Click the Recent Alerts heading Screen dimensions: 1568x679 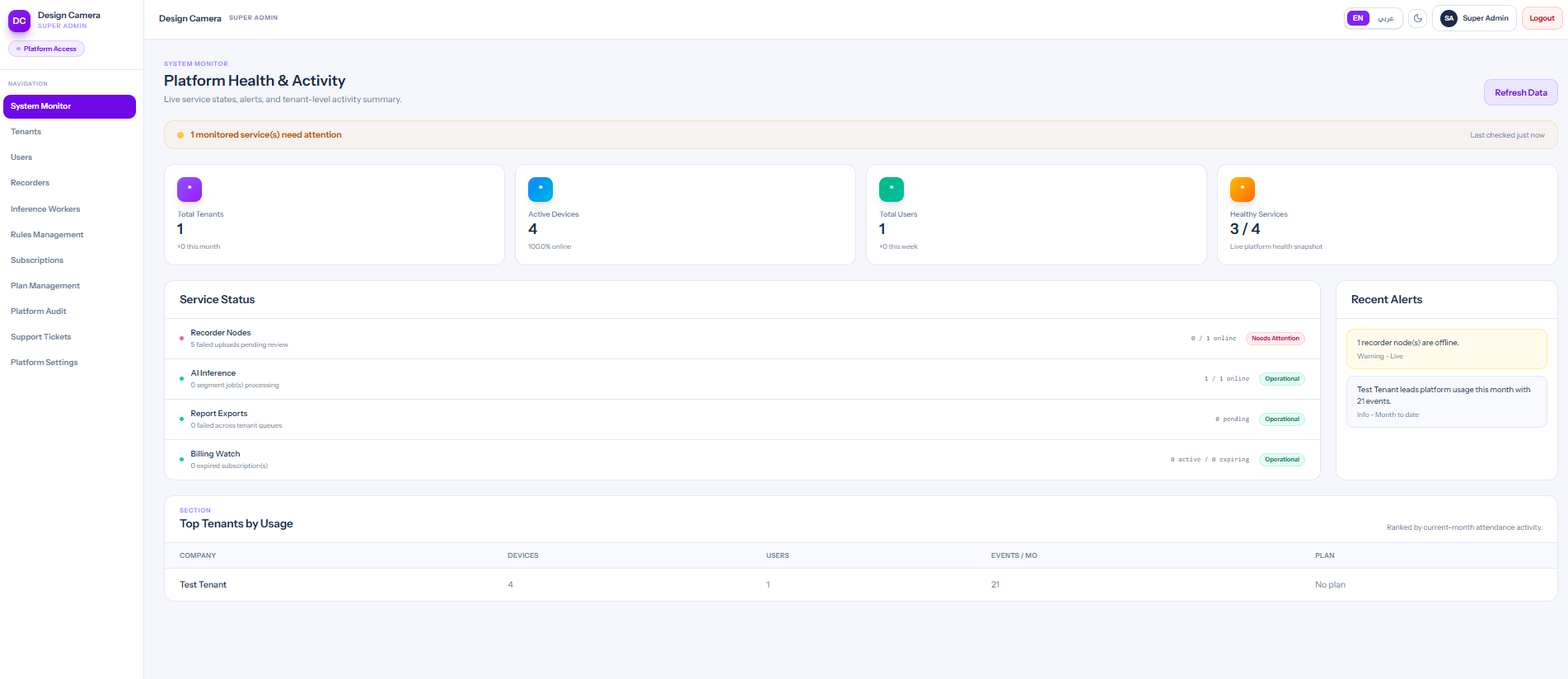coord(1387,300)
